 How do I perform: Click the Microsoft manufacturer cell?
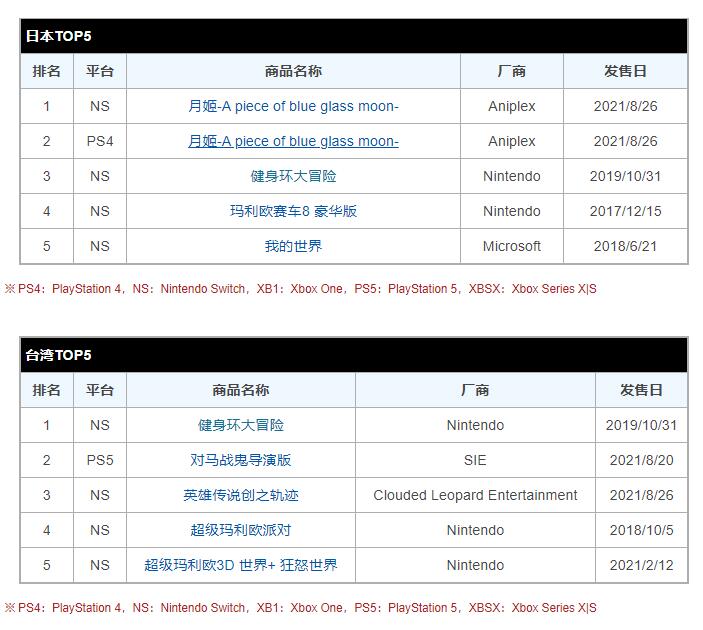(512, 246)
